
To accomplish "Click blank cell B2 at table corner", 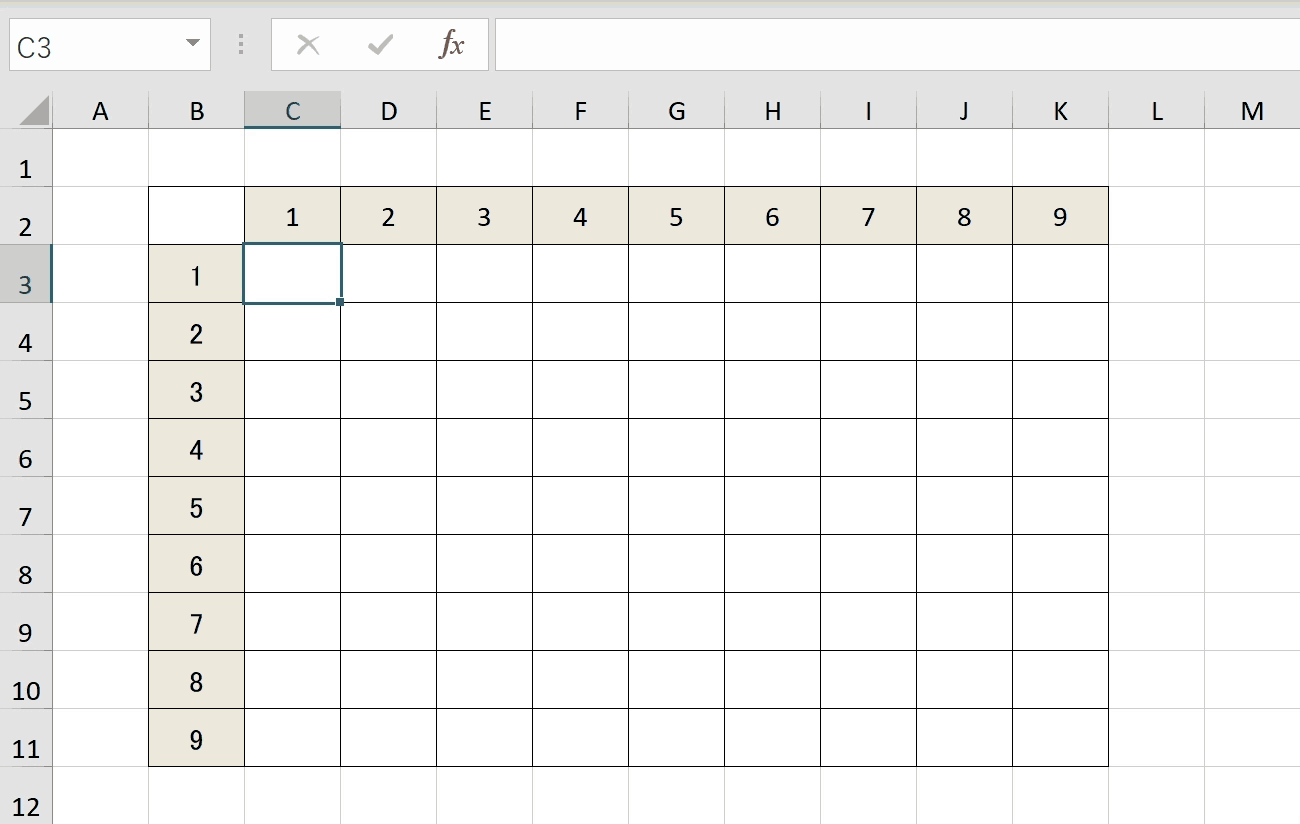I will pyautogui.click(x=196, y=216).
